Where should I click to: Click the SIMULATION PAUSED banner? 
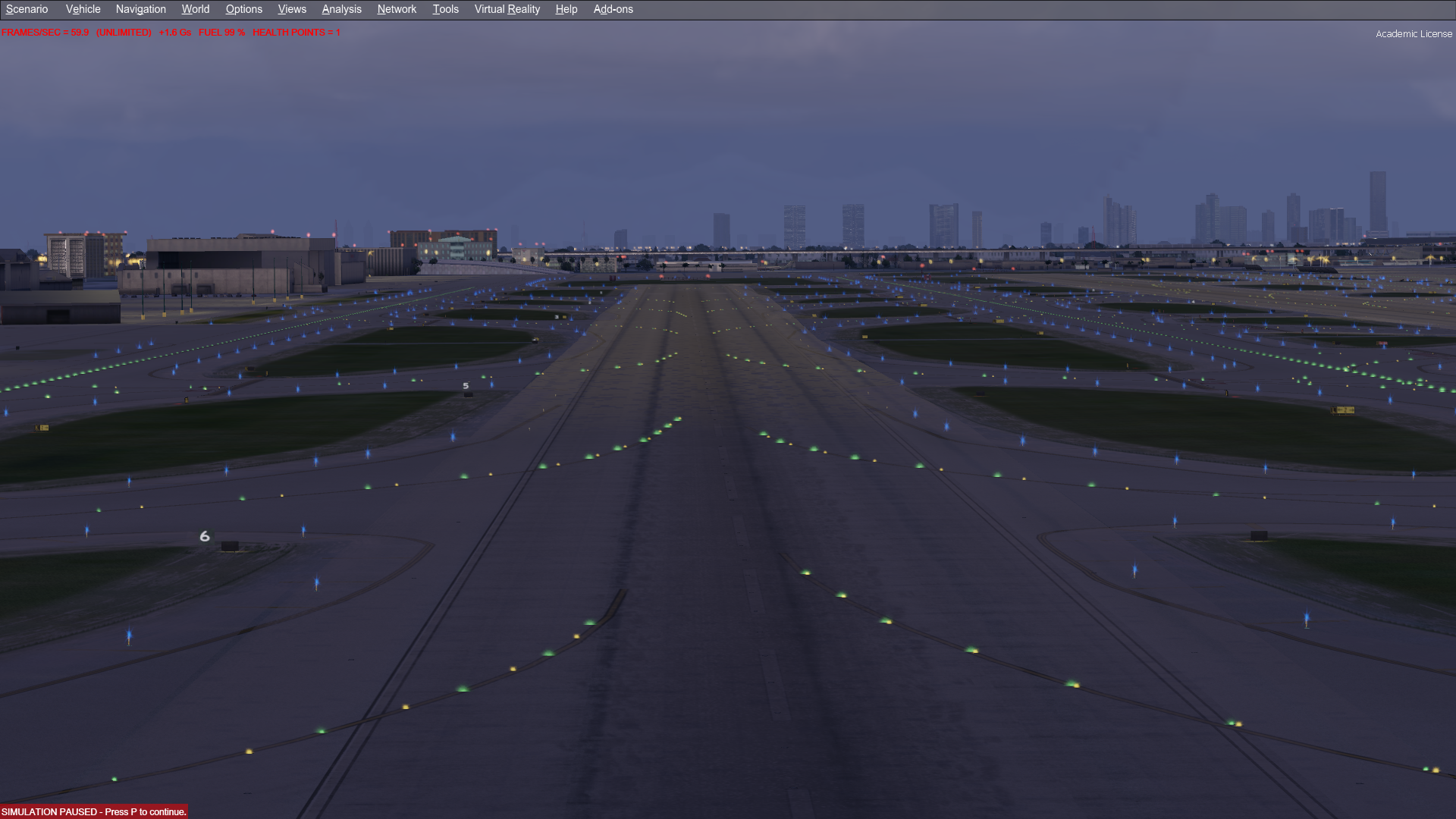point(93,811)
